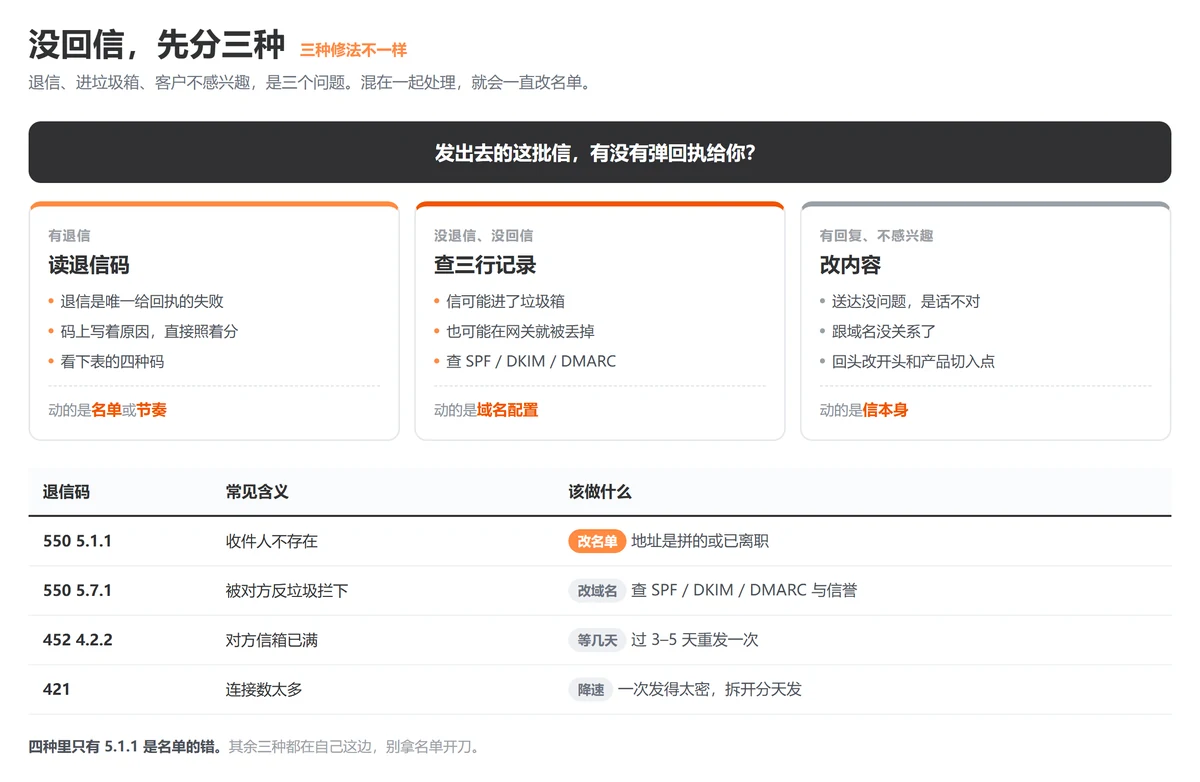Image resolution: width=1200 pixels, height=782 pixels.
Task: Click bullet 退信是唯一给回执的失败
Action: [x=142, y=301]
